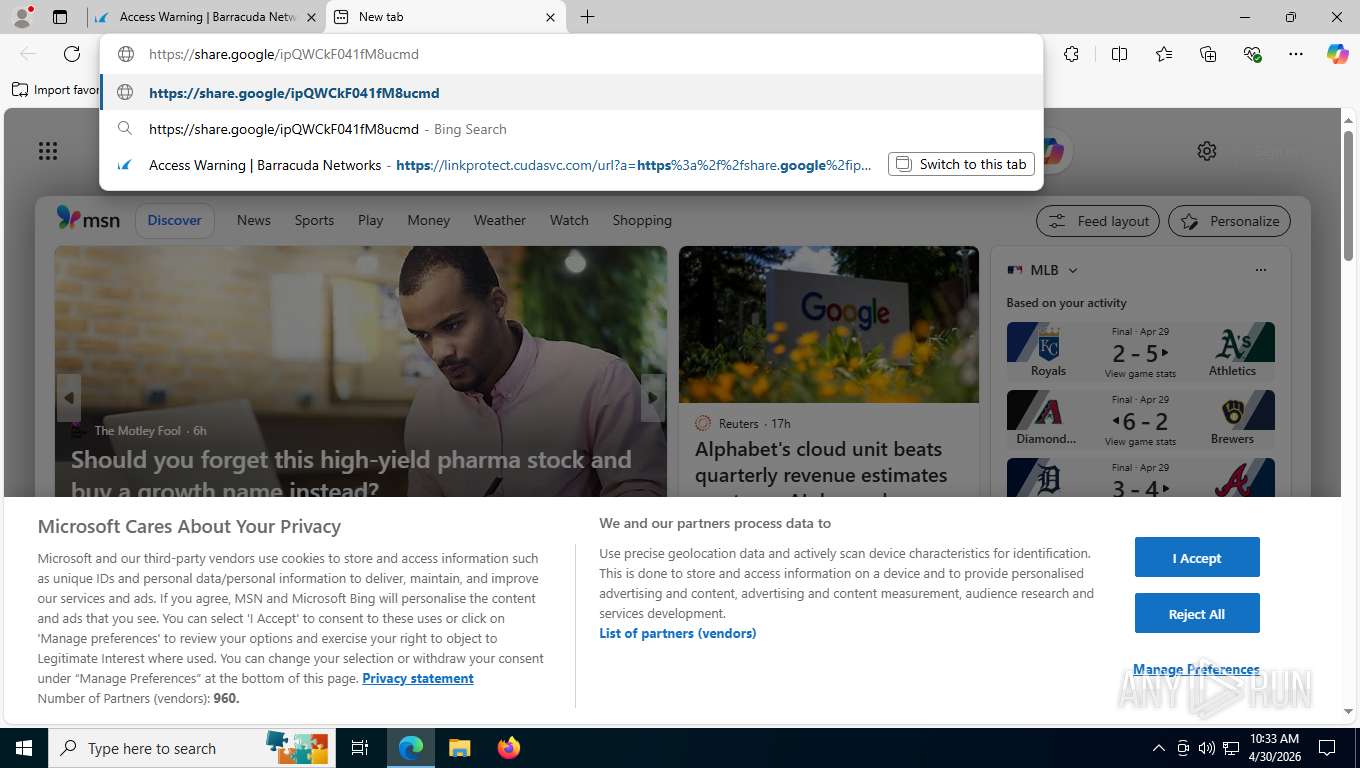This screenshot has height=768, width=1360.
Task: Click the Browser essentials heart icon
Action: tap(1252, 54)
